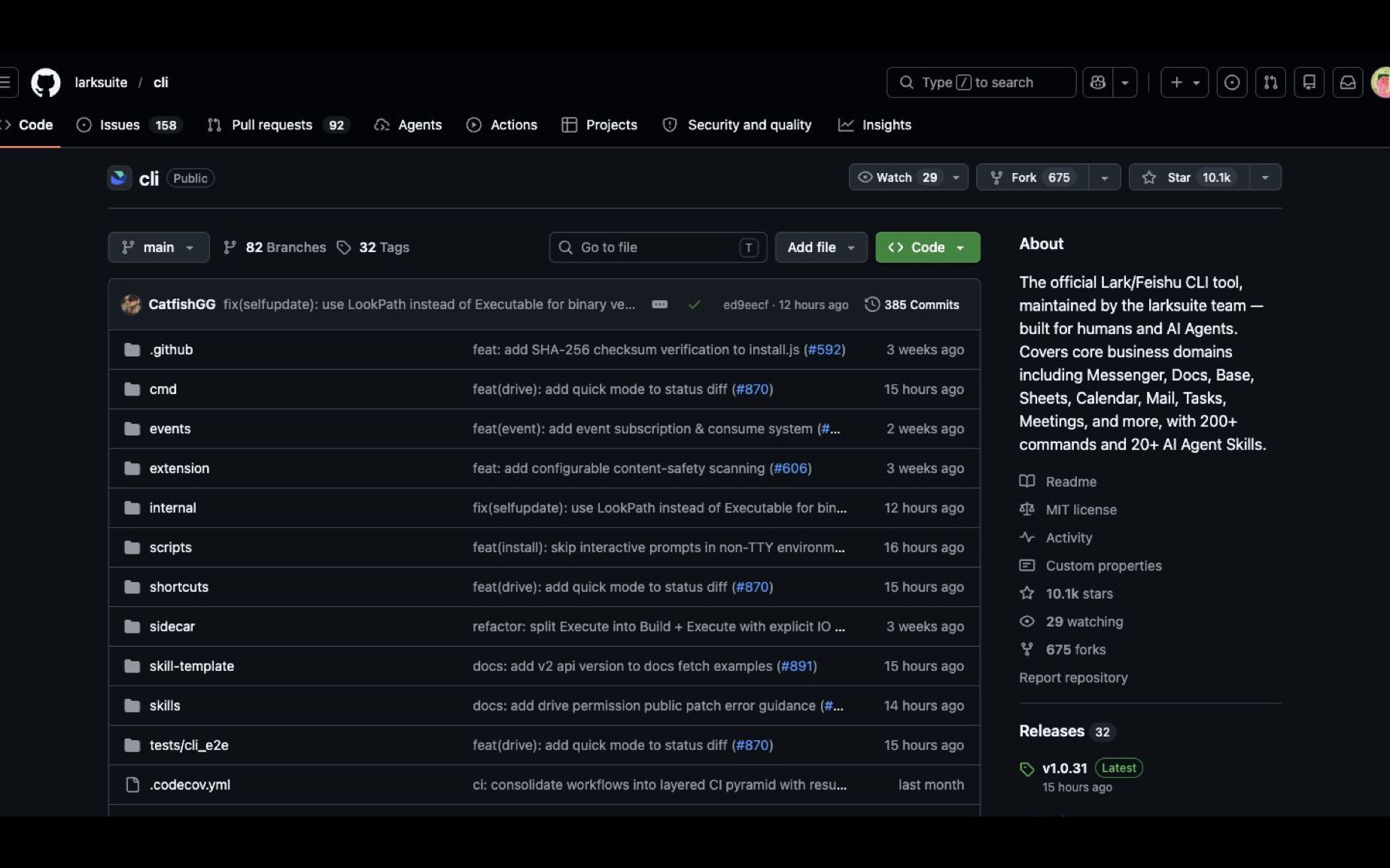This screenshot has height=868, width=1390.
Task: Click the forks icon in About
Action: 1027,649
